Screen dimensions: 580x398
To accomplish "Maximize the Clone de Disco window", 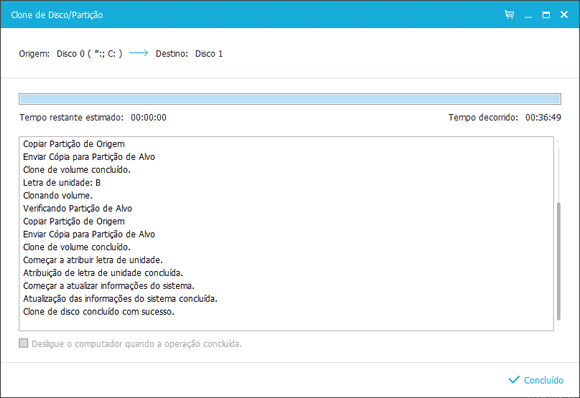I will click(x=546, y=15).
